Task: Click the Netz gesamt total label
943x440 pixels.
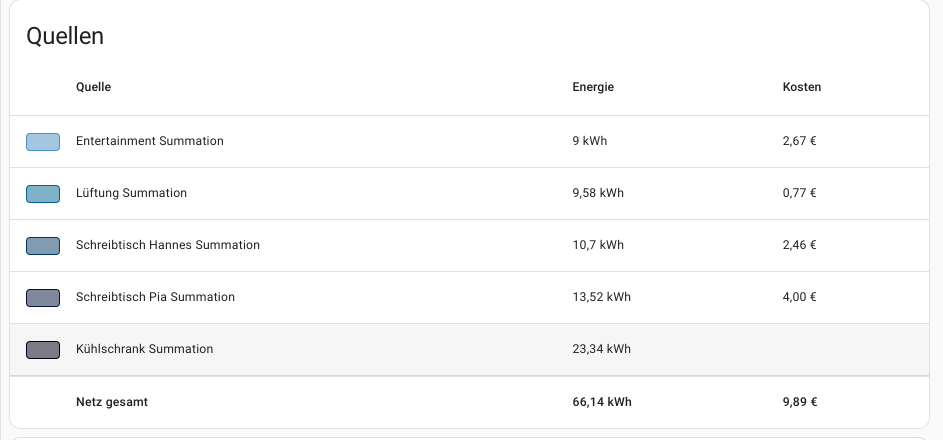Action: (112, 403)
